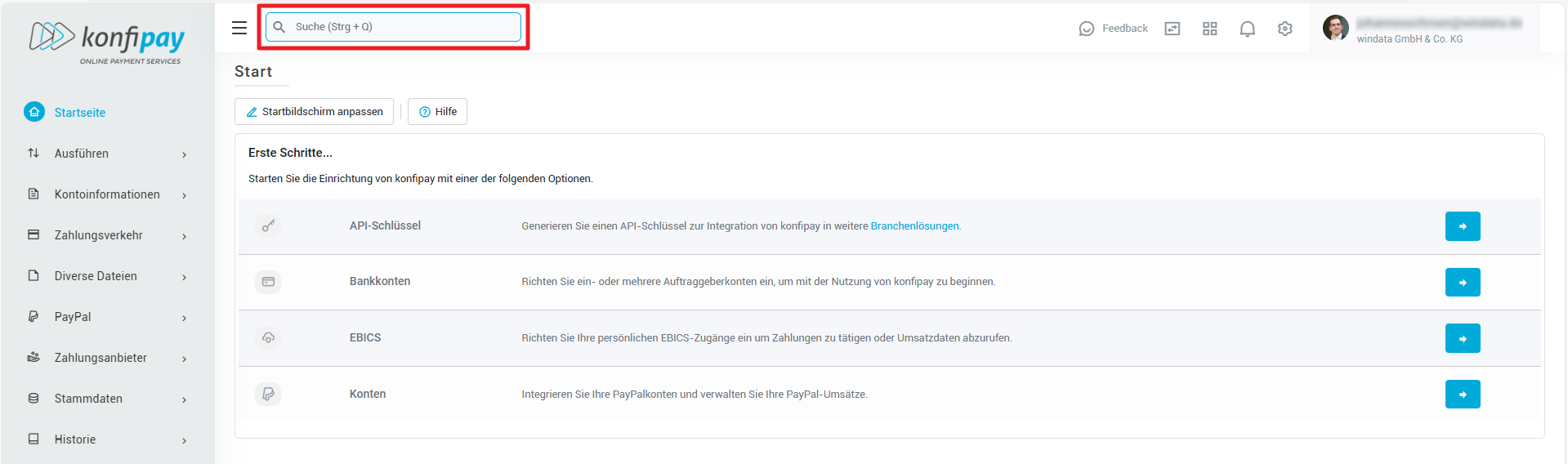
Task: Open the settings gear icon
Action: [x=1284, y=29]
